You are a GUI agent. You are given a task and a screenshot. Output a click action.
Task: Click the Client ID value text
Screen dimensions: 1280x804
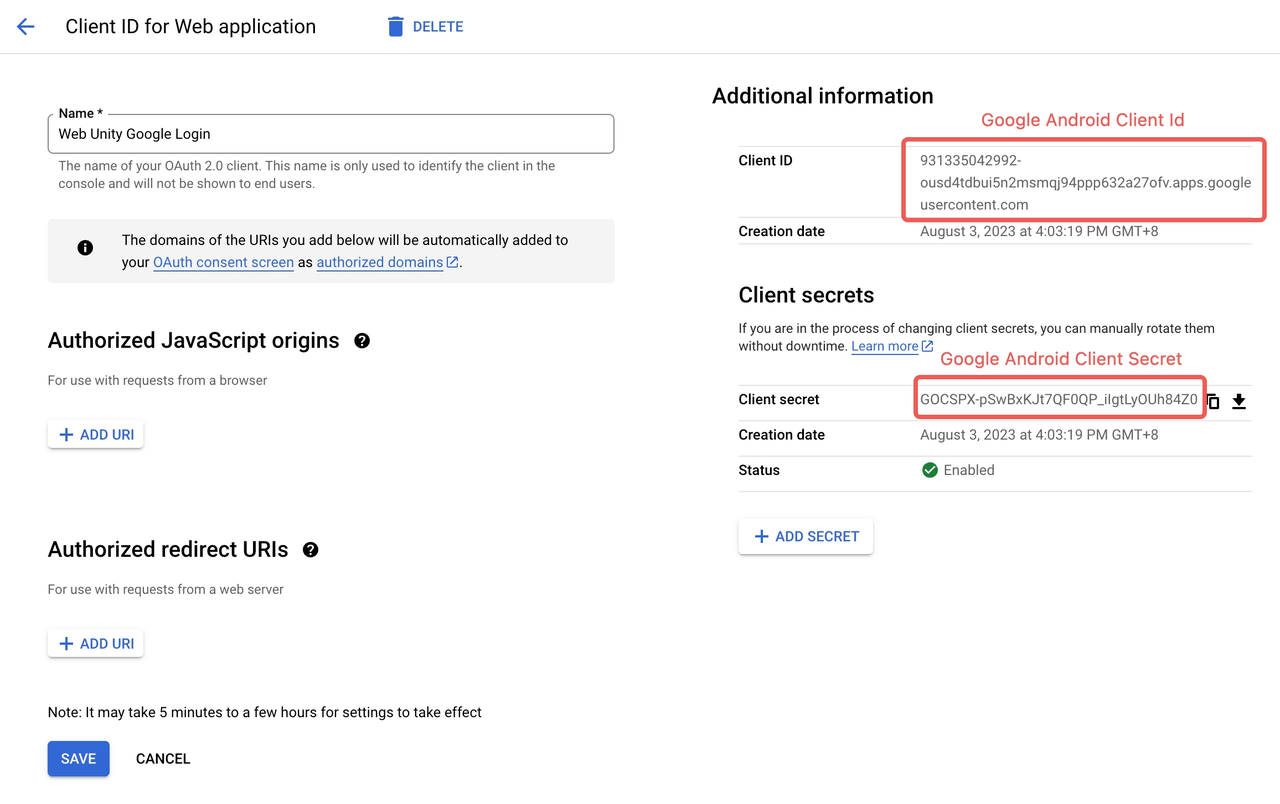tap(1085, 182)
